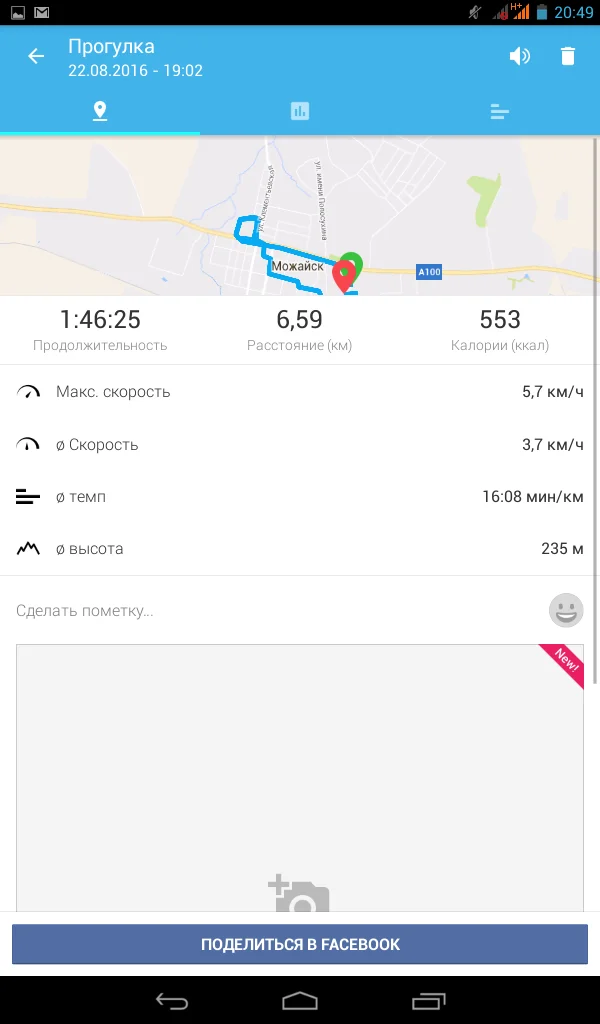Tap the Android back navigation button
Screen dimensions: 600x1024
pos(172,1000)
